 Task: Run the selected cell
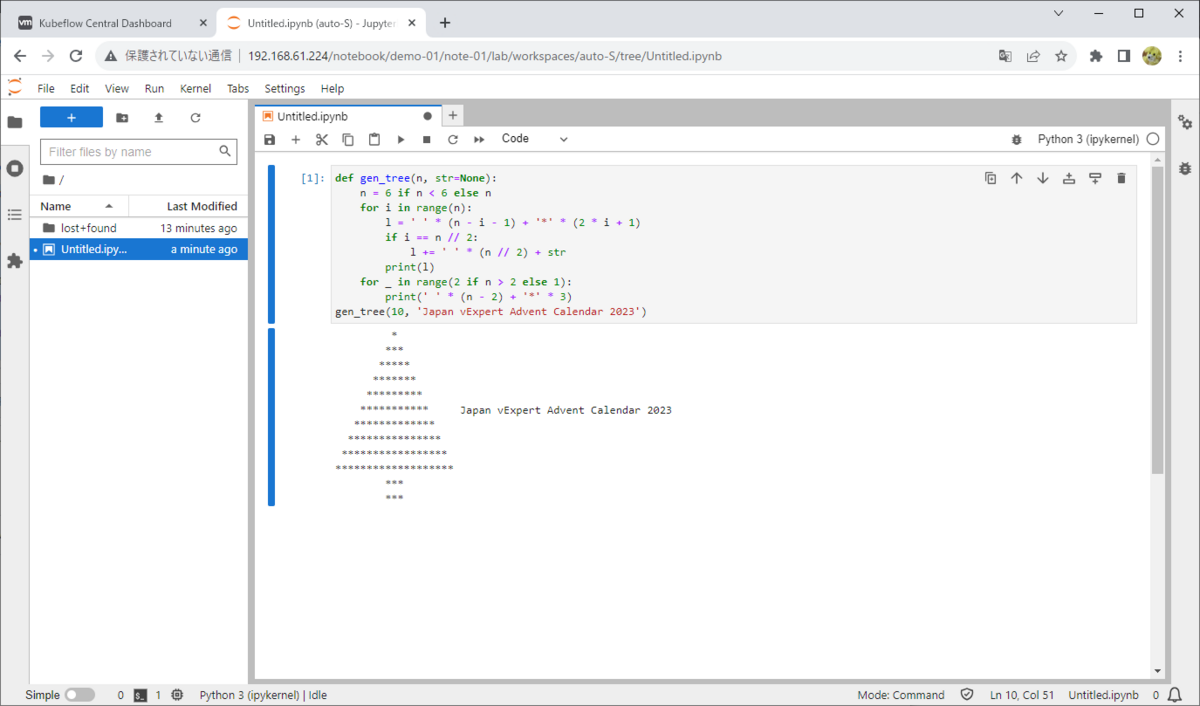pos(401,140)
